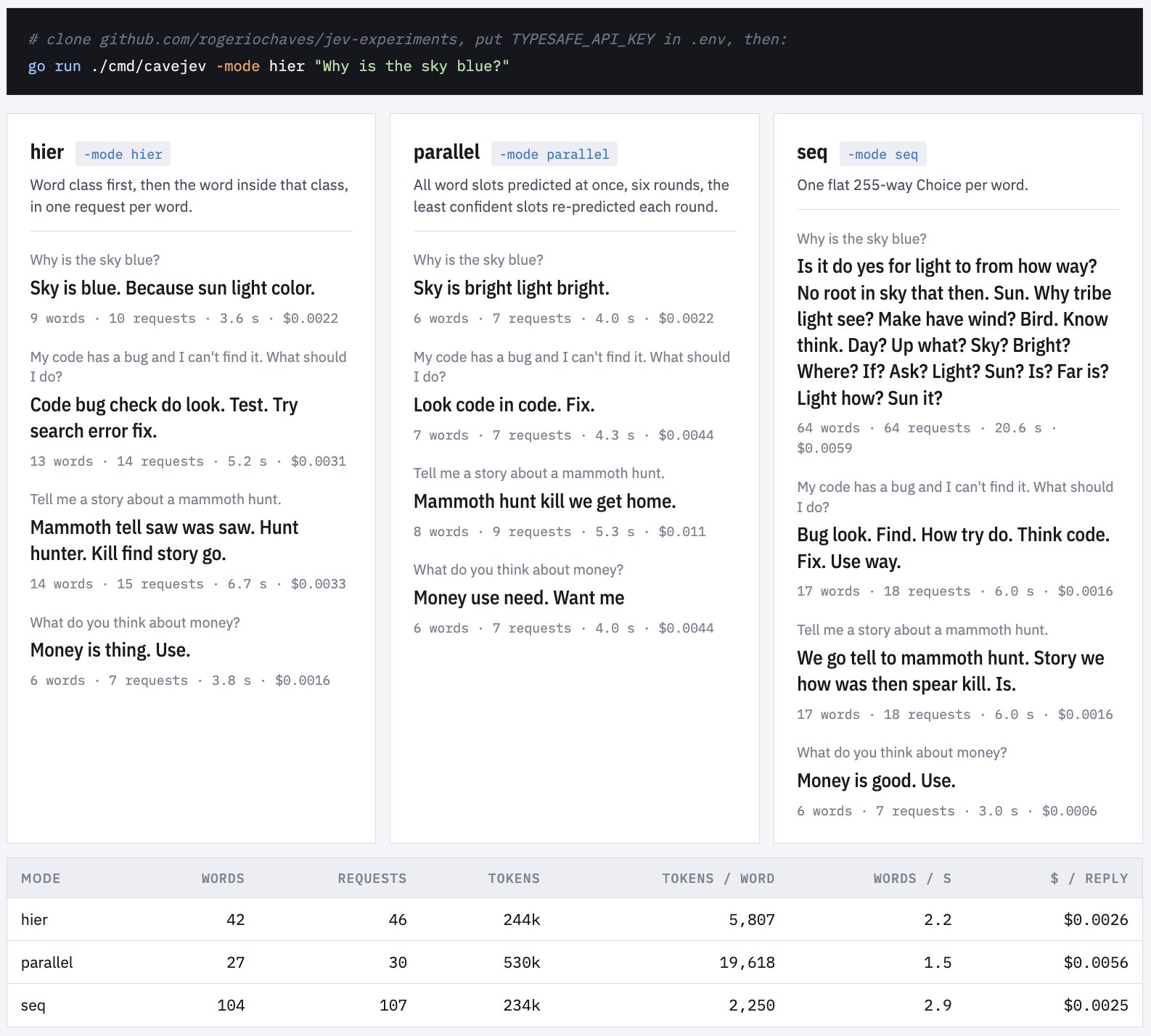Click the REQUESTS column header
Screen dimensions: 1151x1036
click(x=372, y=878)
